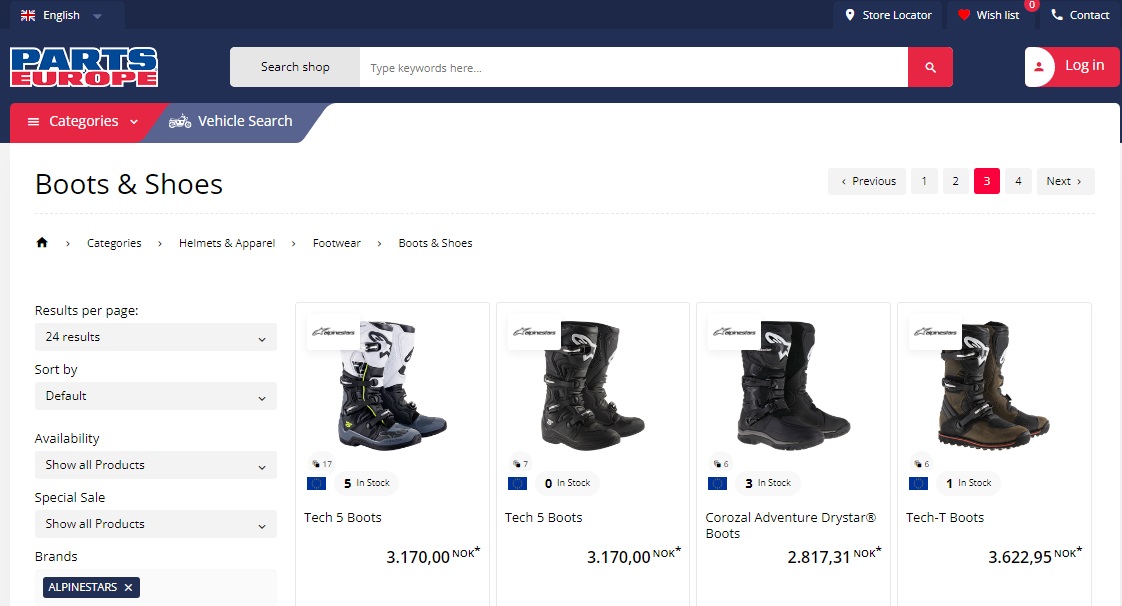1122x606 pixels.
Task: Click the motorcycle icon in Vehicle Search
Action: coord(180,122)
